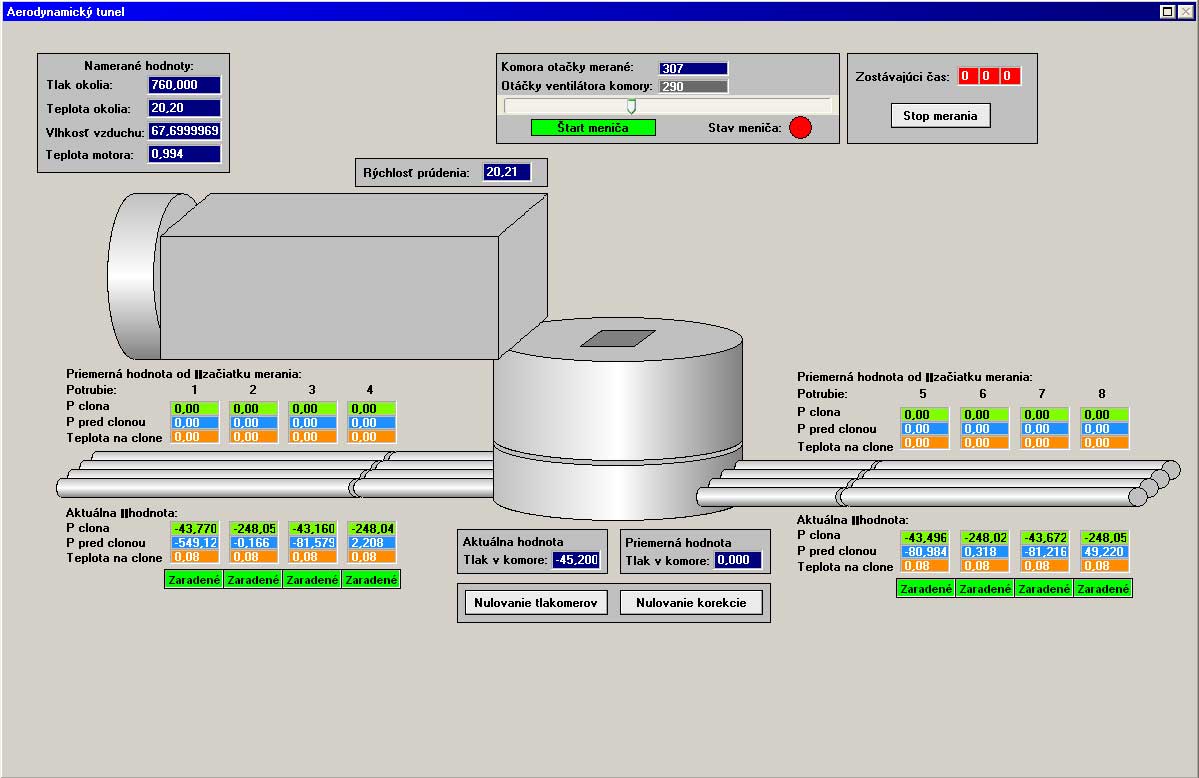
Task: Click the red Stav meniča indicator
Action: 800,128
